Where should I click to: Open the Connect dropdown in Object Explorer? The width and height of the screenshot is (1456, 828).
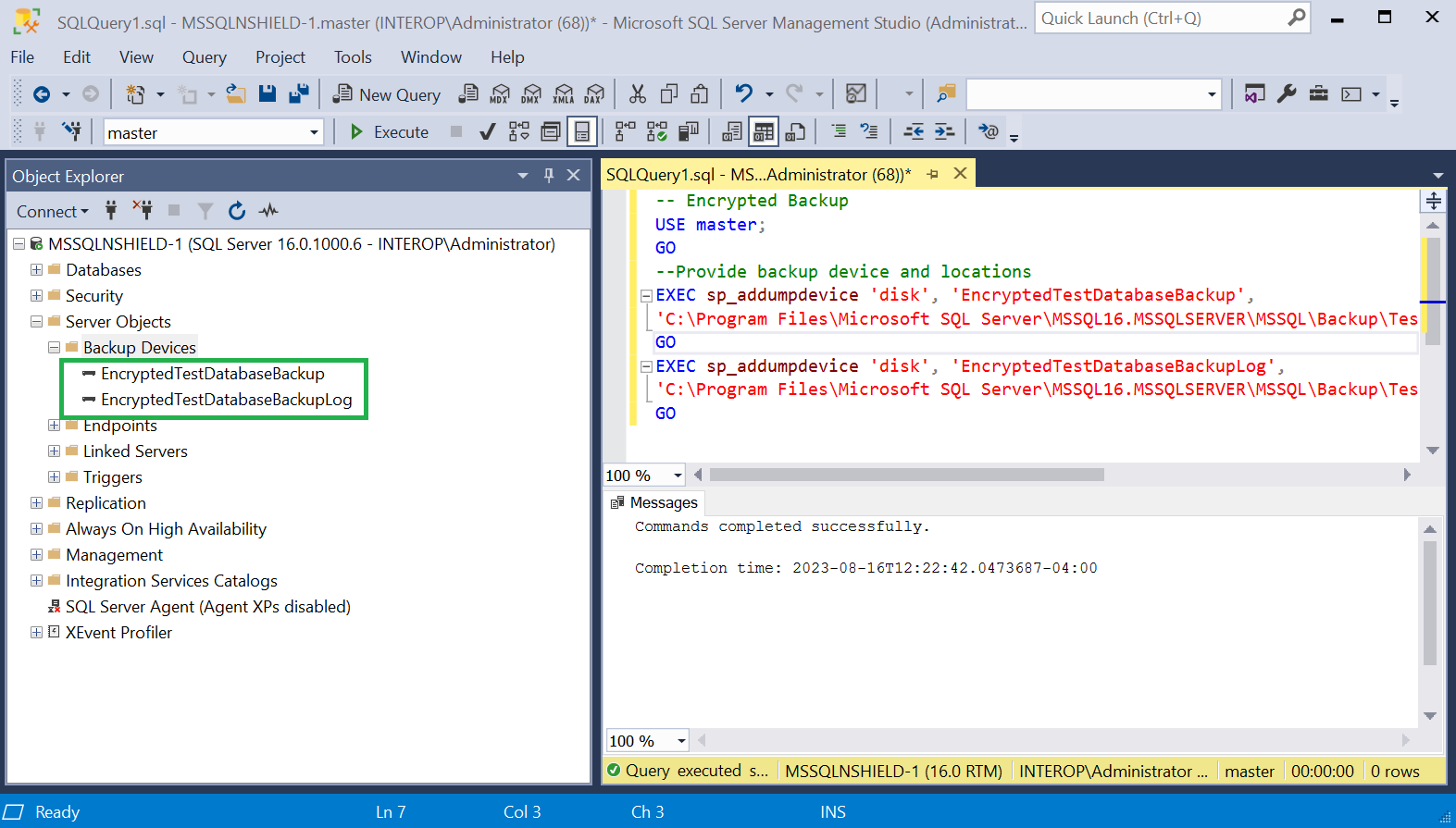pos(53,211)
